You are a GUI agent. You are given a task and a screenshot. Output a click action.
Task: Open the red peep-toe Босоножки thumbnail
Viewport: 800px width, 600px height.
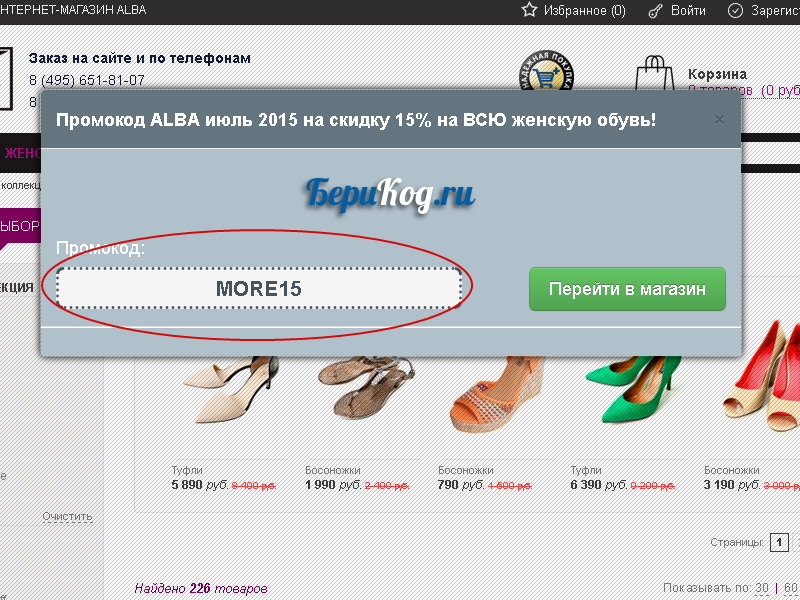click(761, 380)
